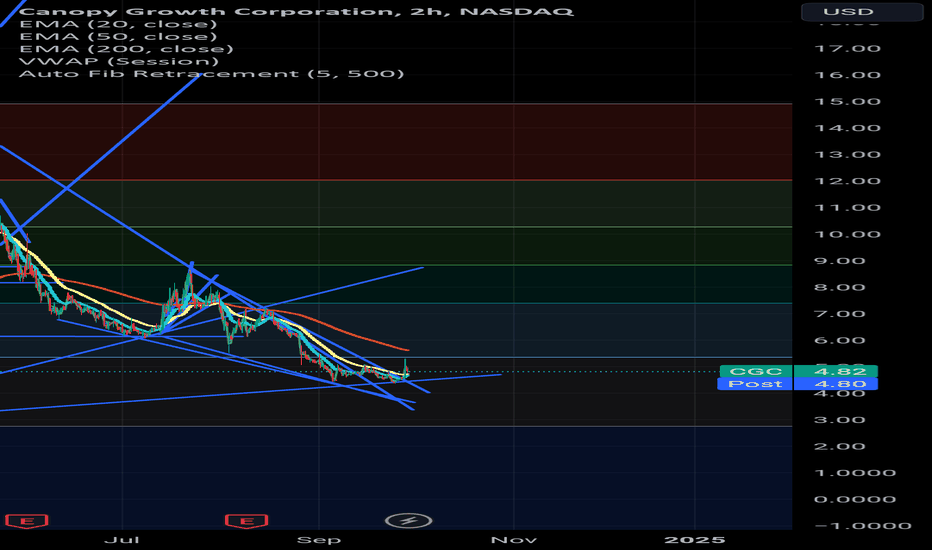Click the Post market price label

(x=755, y=384)
